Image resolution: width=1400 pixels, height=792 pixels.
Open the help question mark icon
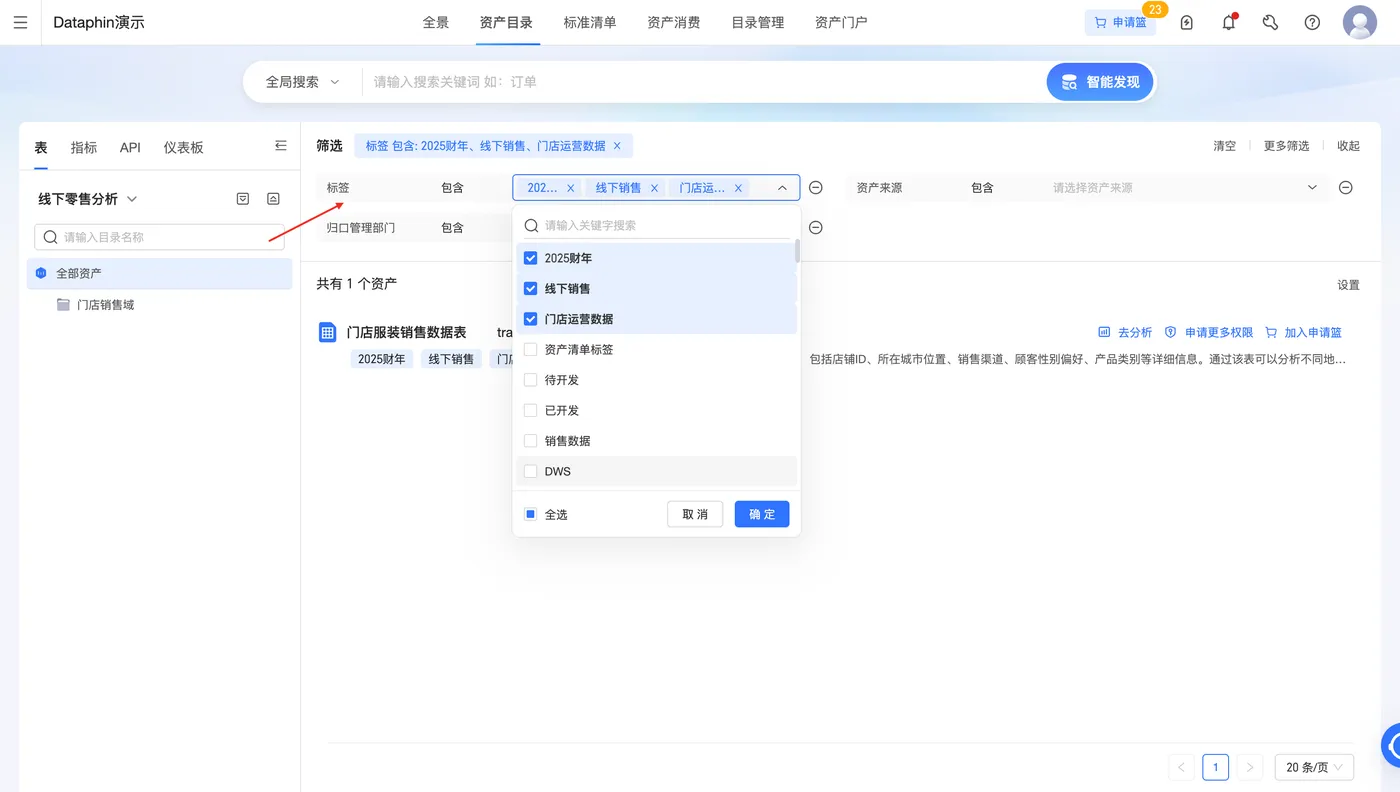coord(1312,22)
